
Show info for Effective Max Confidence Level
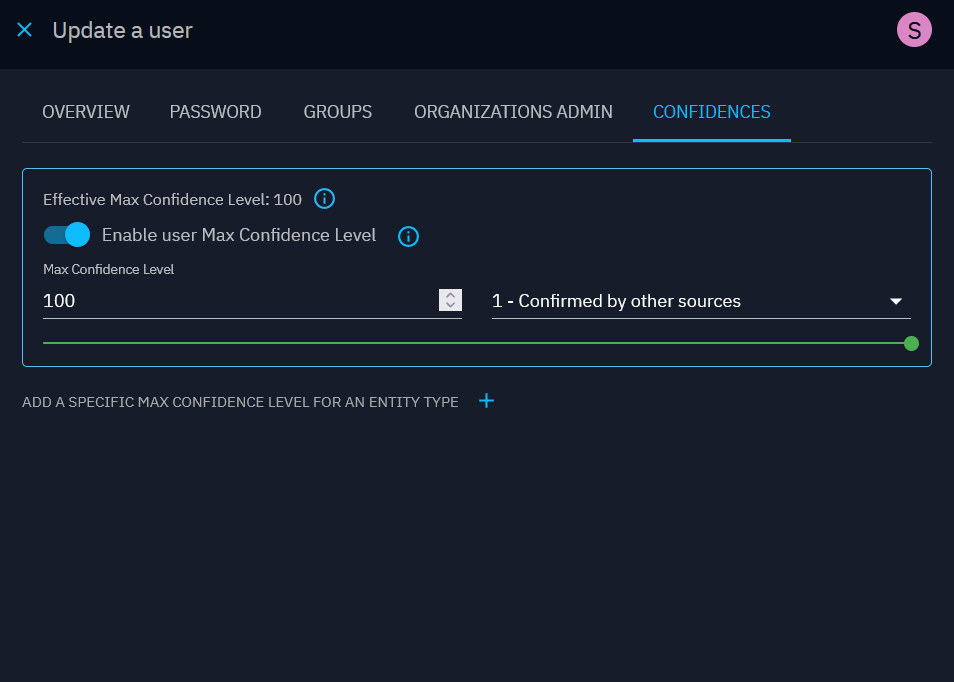click(x=324, y=199)
